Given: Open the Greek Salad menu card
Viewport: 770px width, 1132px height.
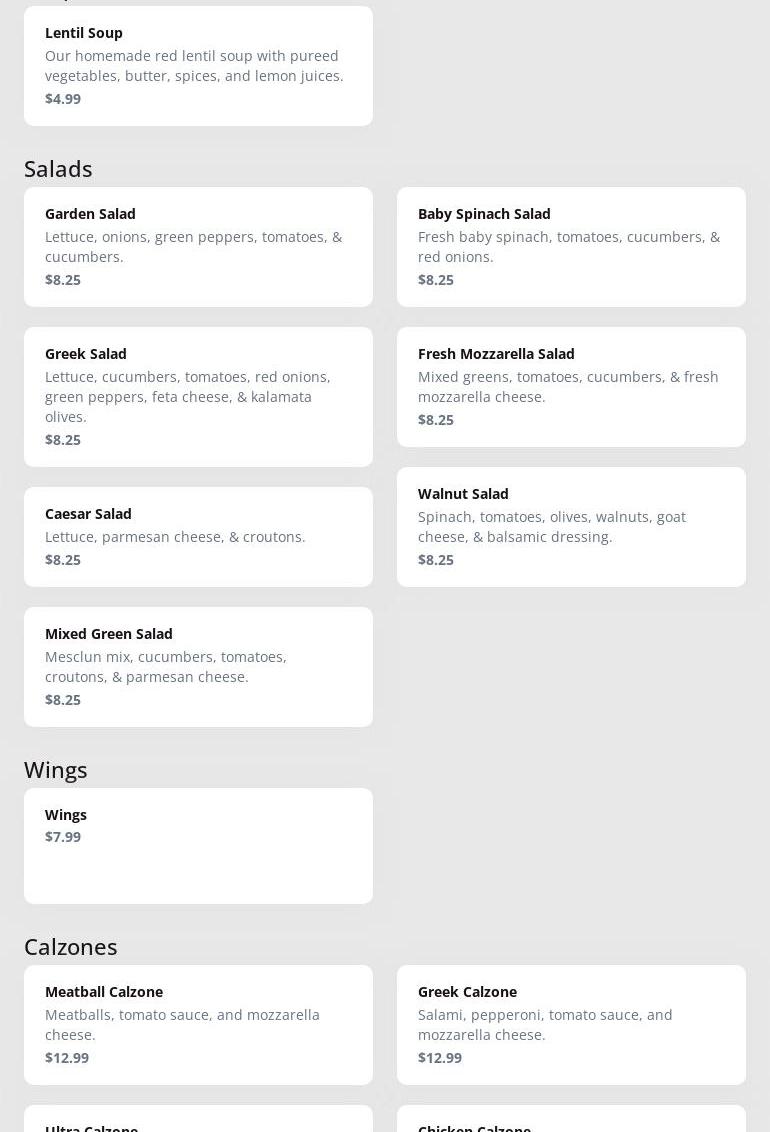Looking at the screenshot, I should 198,396.
